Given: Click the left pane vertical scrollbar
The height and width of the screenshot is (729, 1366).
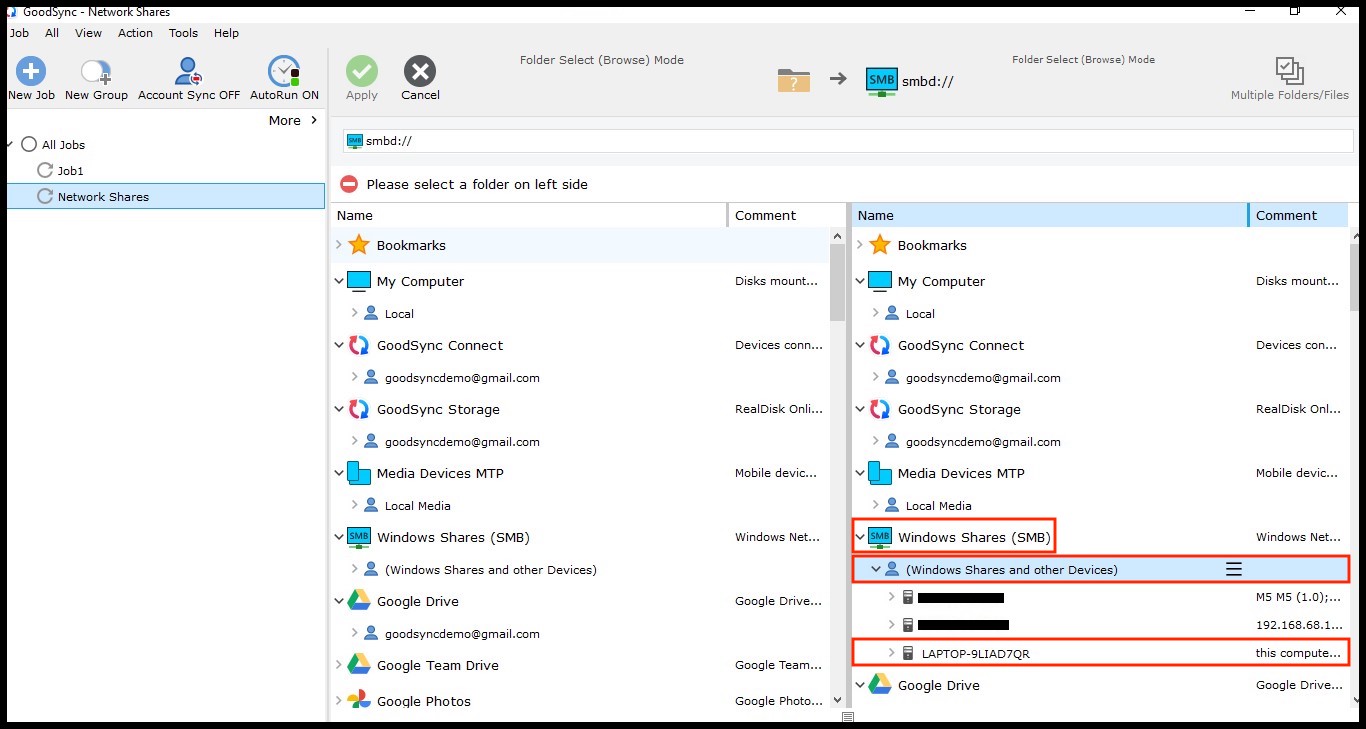Looking at the screenshot, I should (838, 282).
